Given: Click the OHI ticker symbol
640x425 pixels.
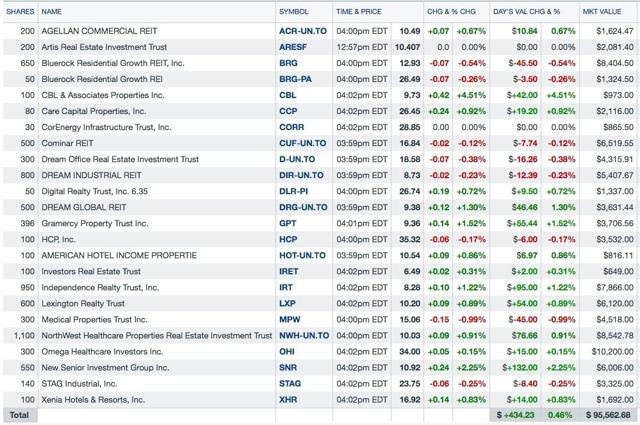Looking at the screenshot, I should (287, 352).
